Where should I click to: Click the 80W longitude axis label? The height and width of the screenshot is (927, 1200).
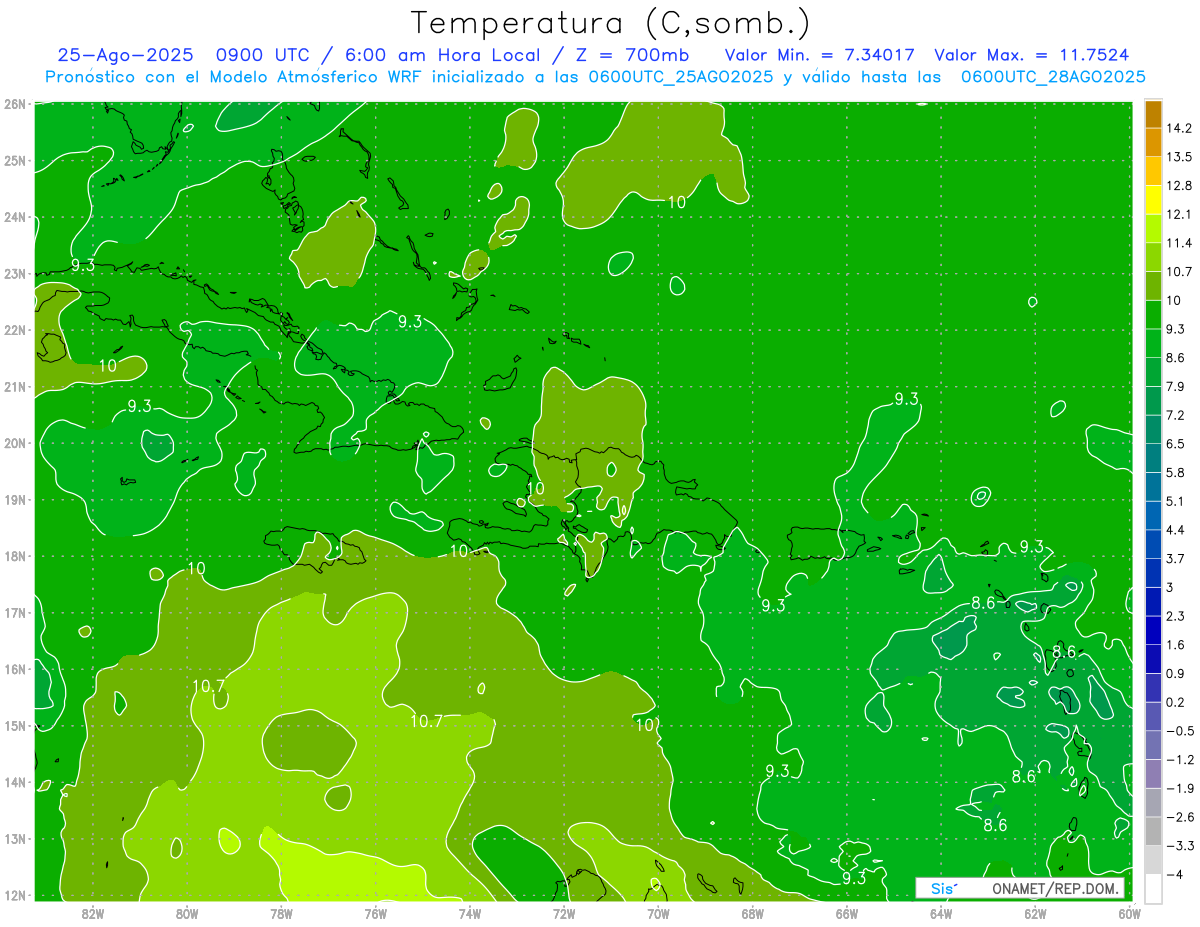click(x=186, y=913)
